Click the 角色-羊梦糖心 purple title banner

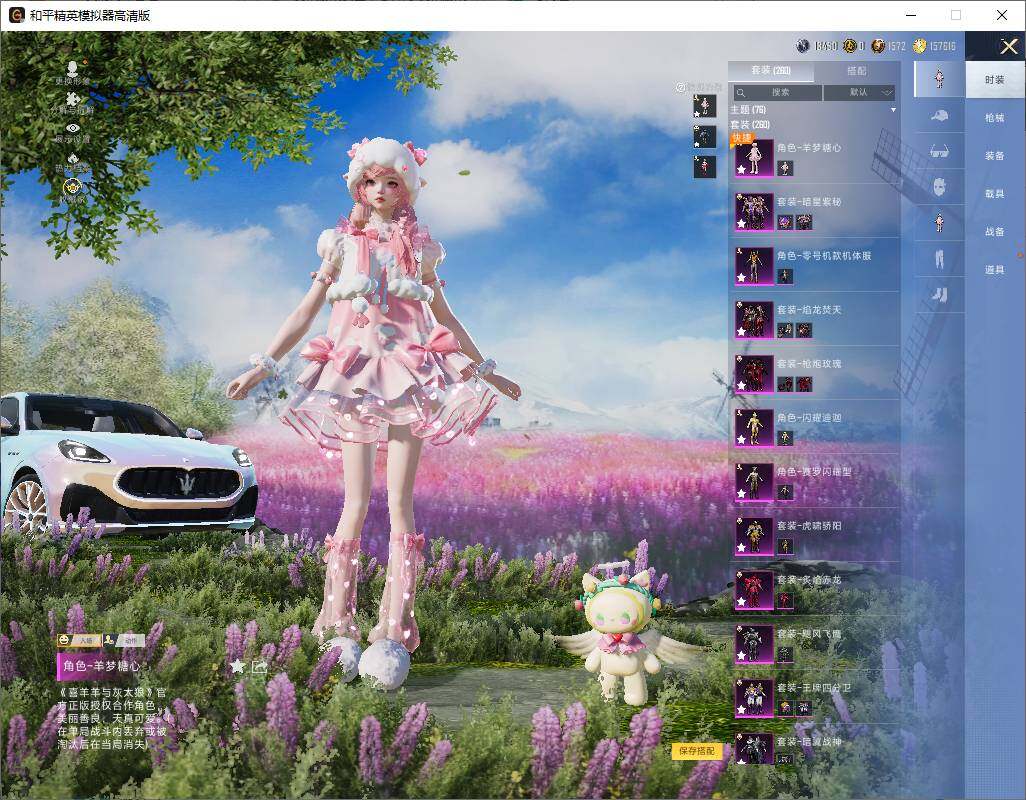click(99, 666)
